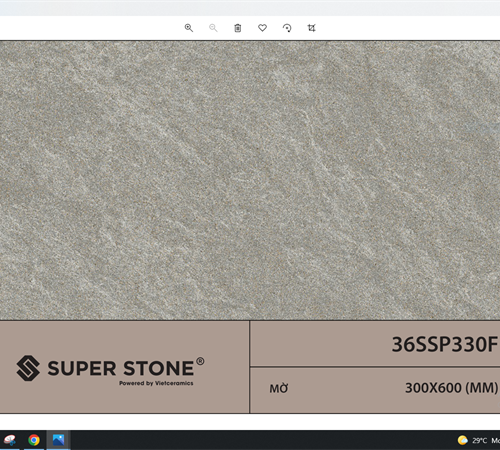Screen dimensions: 500x450
Task: Click the Powered by Vietceramics caption
Action: tap(156, 383)
